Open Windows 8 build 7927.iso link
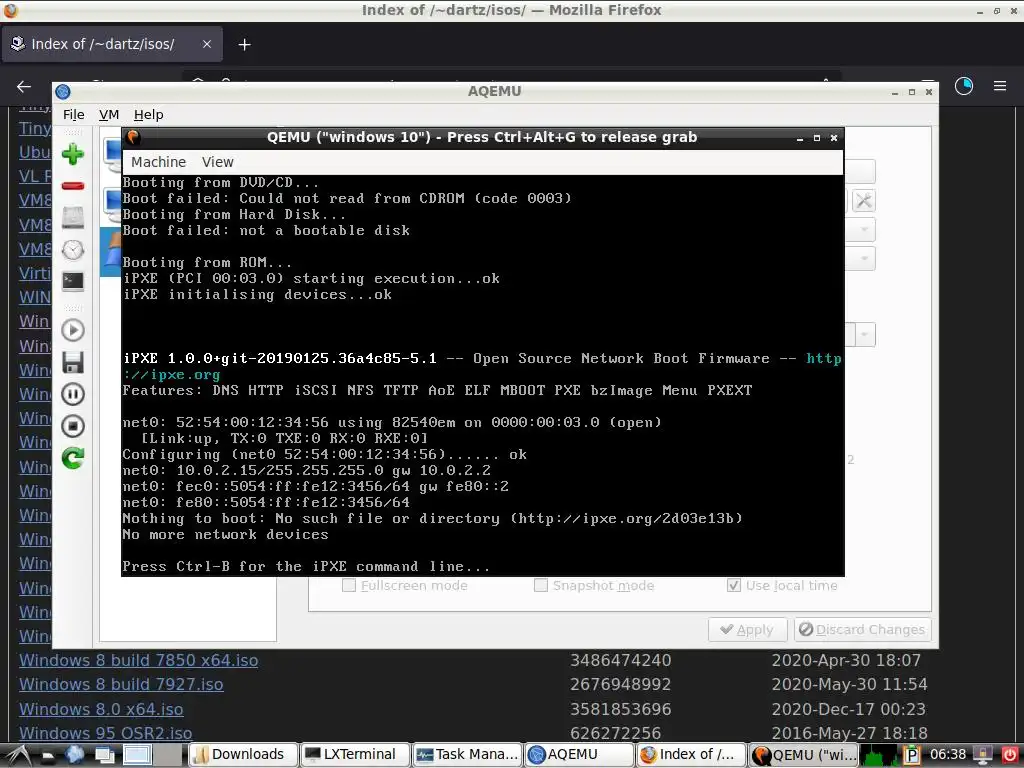1024x768 pixels. click(x=121, y=684)
